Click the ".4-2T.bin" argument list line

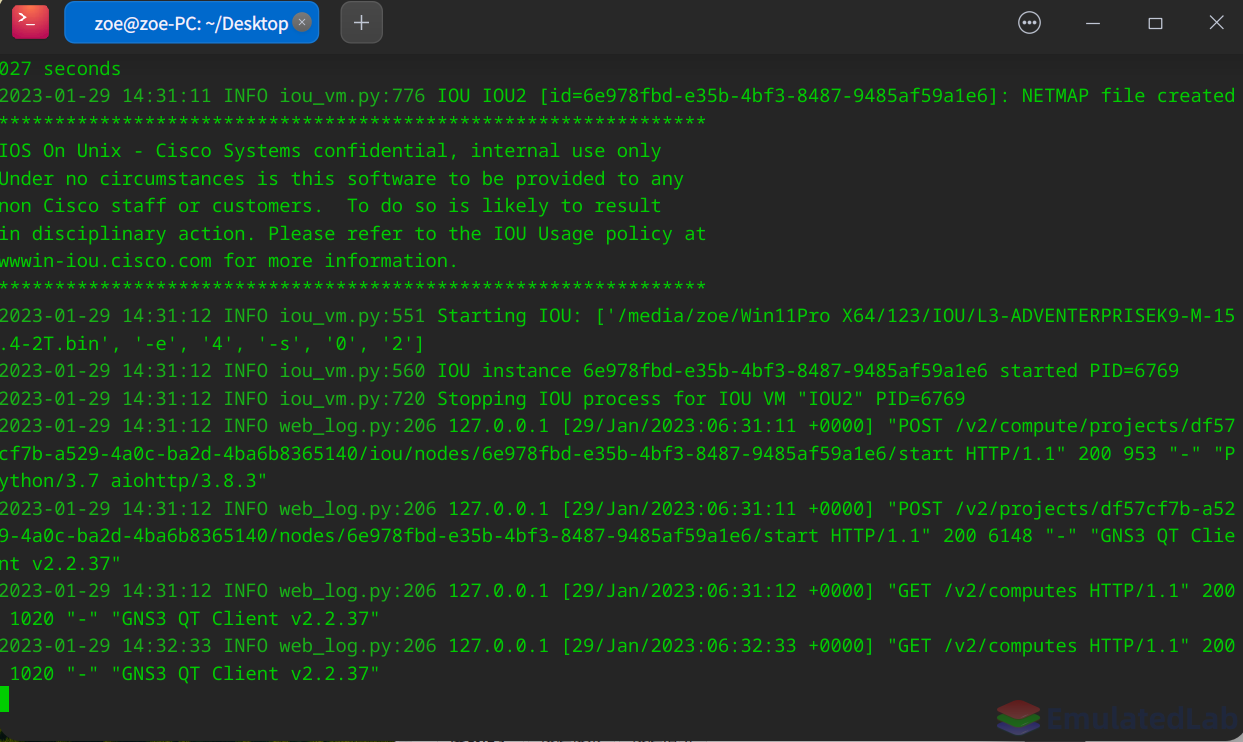tap(212, 344)
